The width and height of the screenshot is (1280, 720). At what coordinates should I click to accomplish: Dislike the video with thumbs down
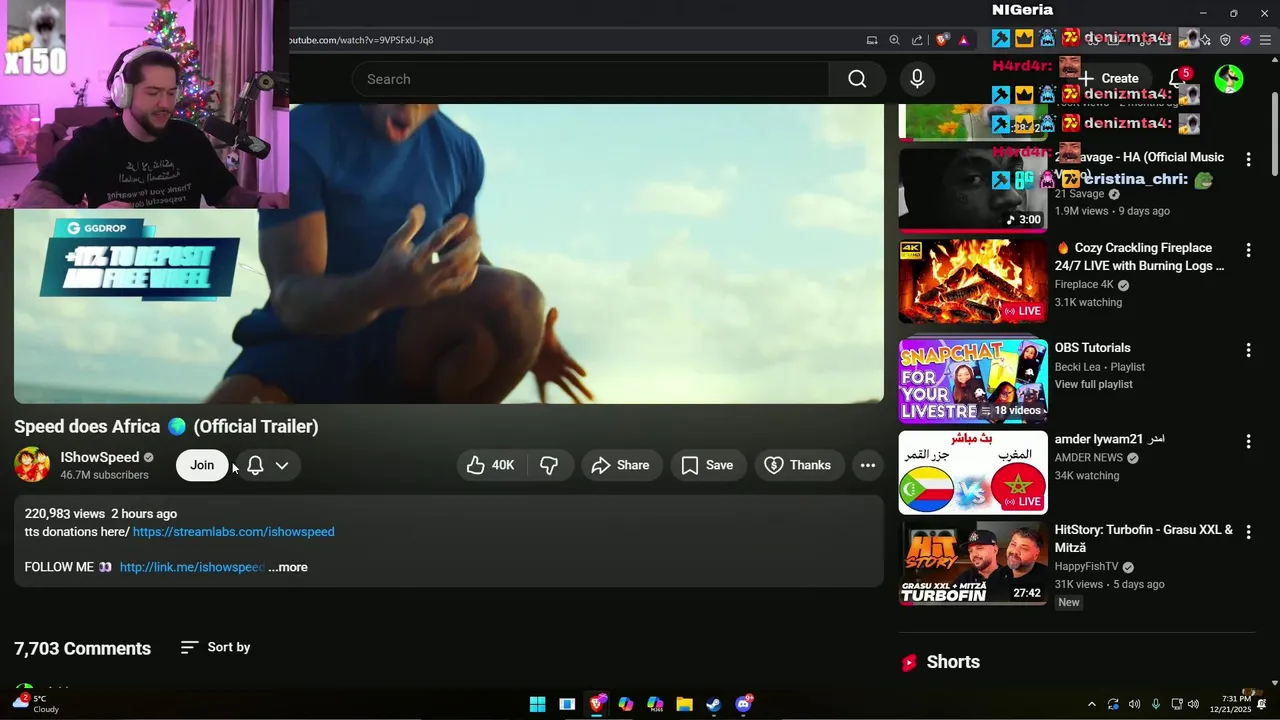click(x=549, y=465)
